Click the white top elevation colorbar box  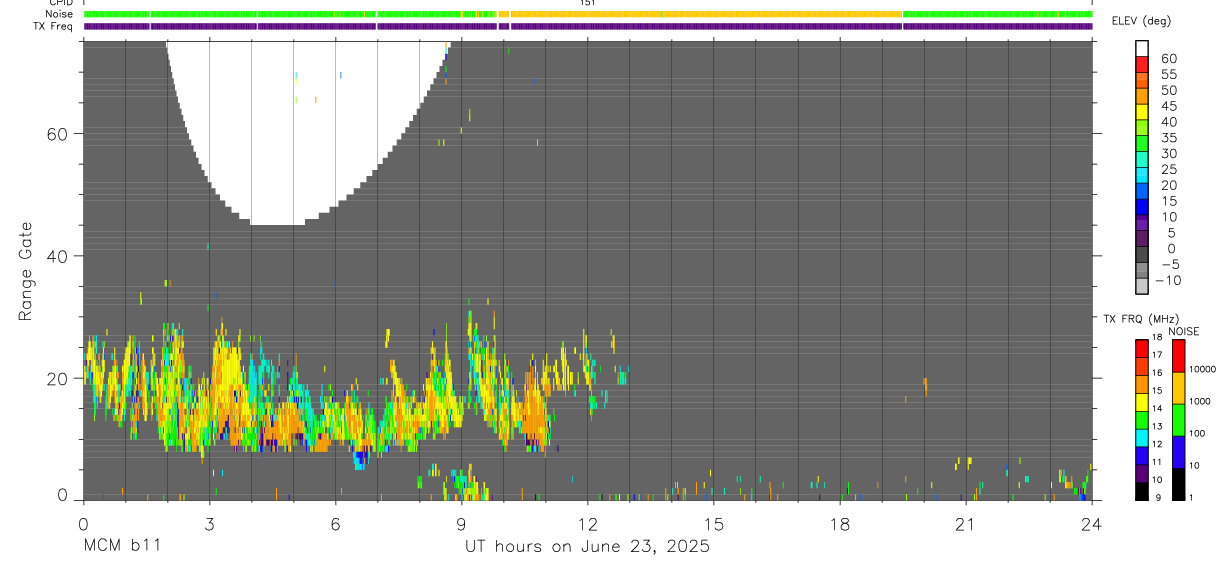pos(1141,49)
